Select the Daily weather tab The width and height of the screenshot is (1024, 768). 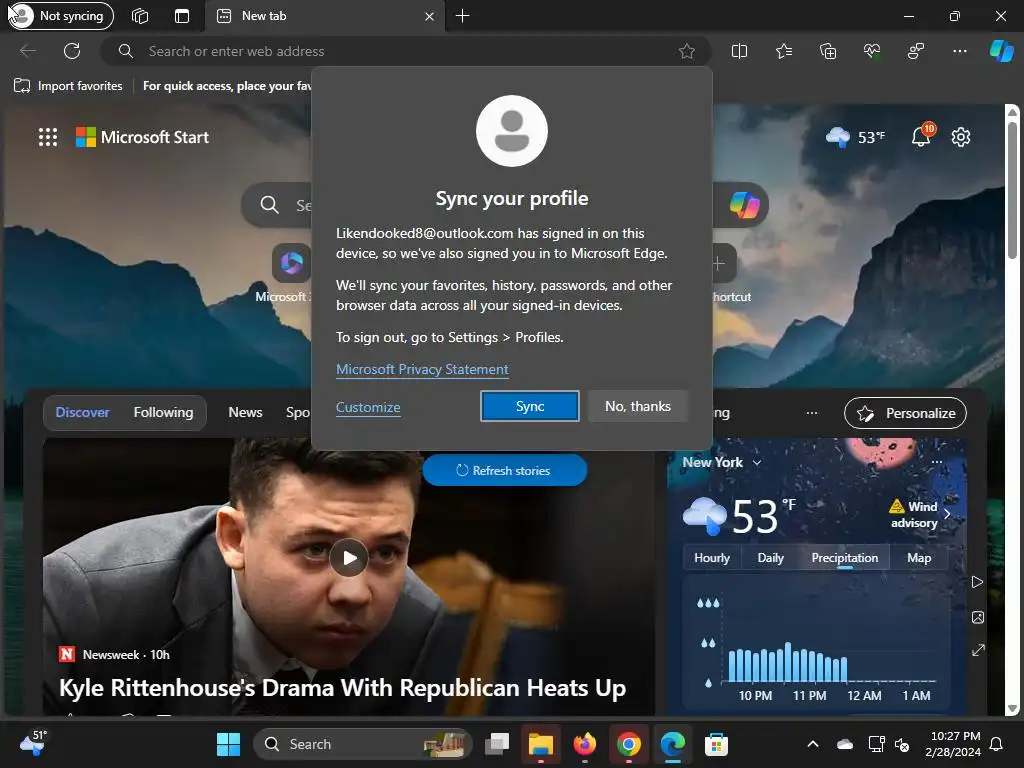click(x=771, y=558)
